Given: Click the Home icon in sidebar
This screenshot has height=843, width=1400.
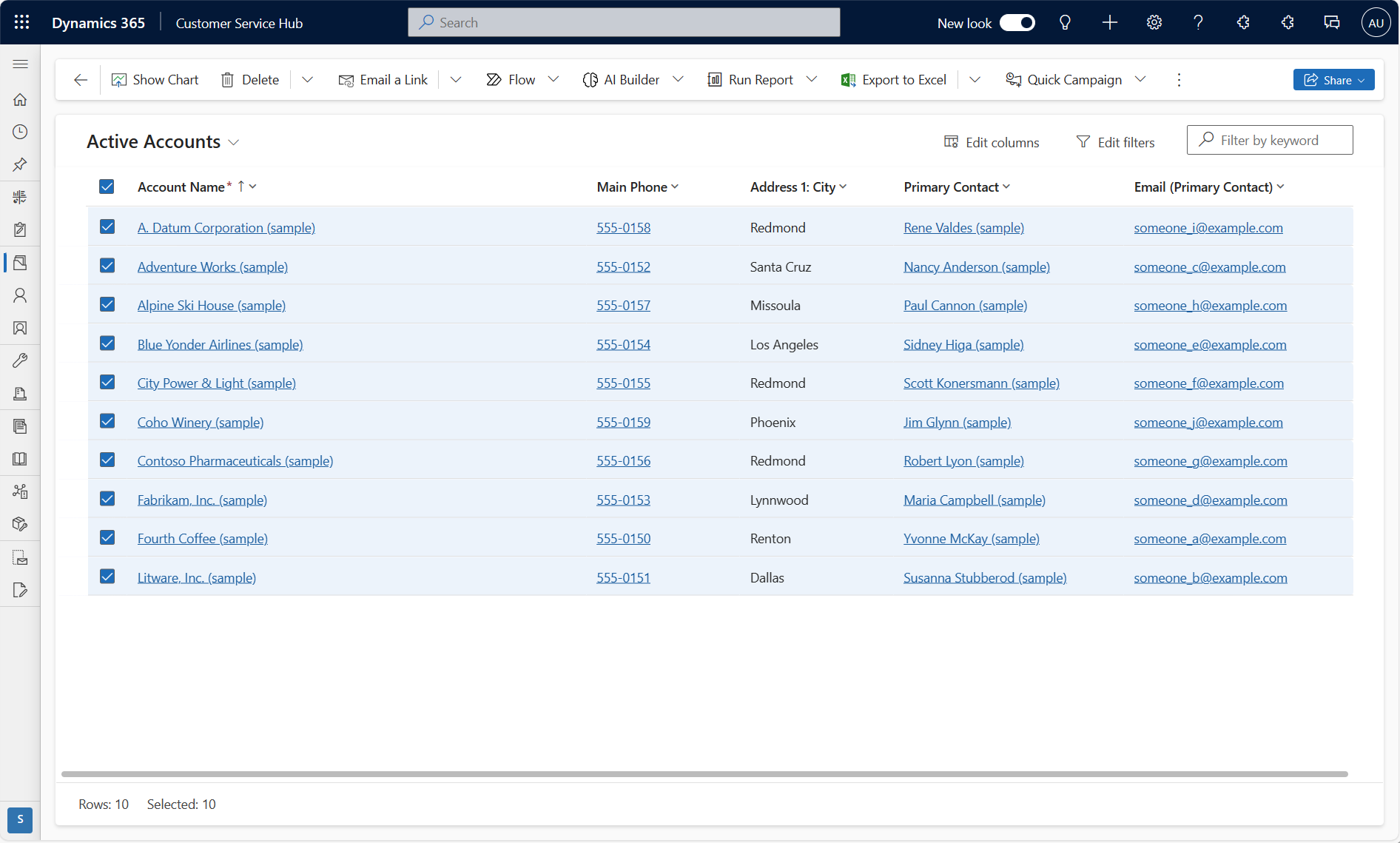Looking at the screenshot, I should 20,99.
